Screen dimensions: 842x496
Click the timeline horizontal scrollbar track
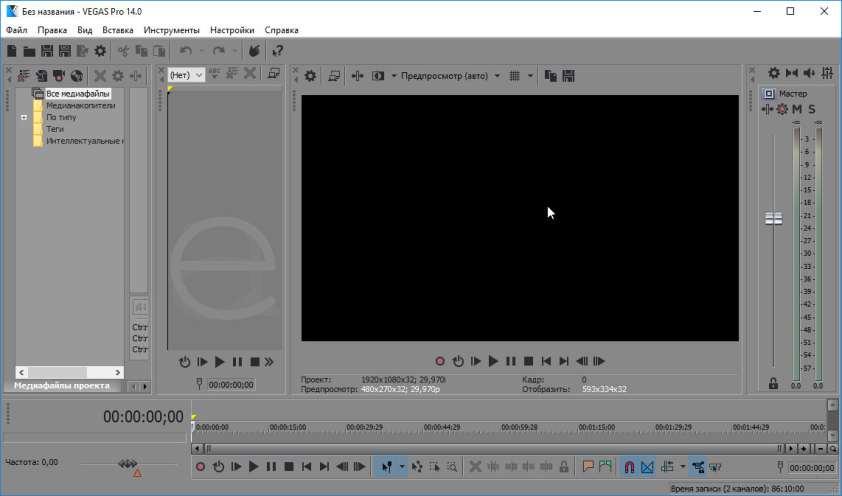point(494,448)
